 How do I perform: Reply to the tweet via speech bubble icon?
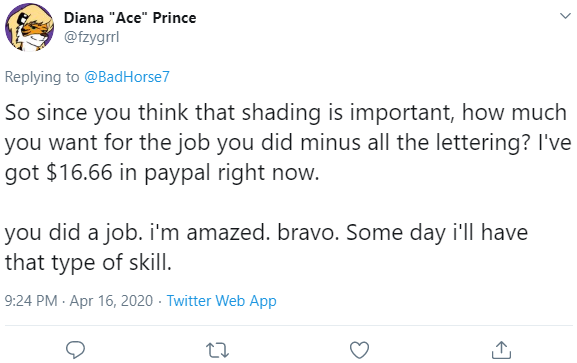75,350
